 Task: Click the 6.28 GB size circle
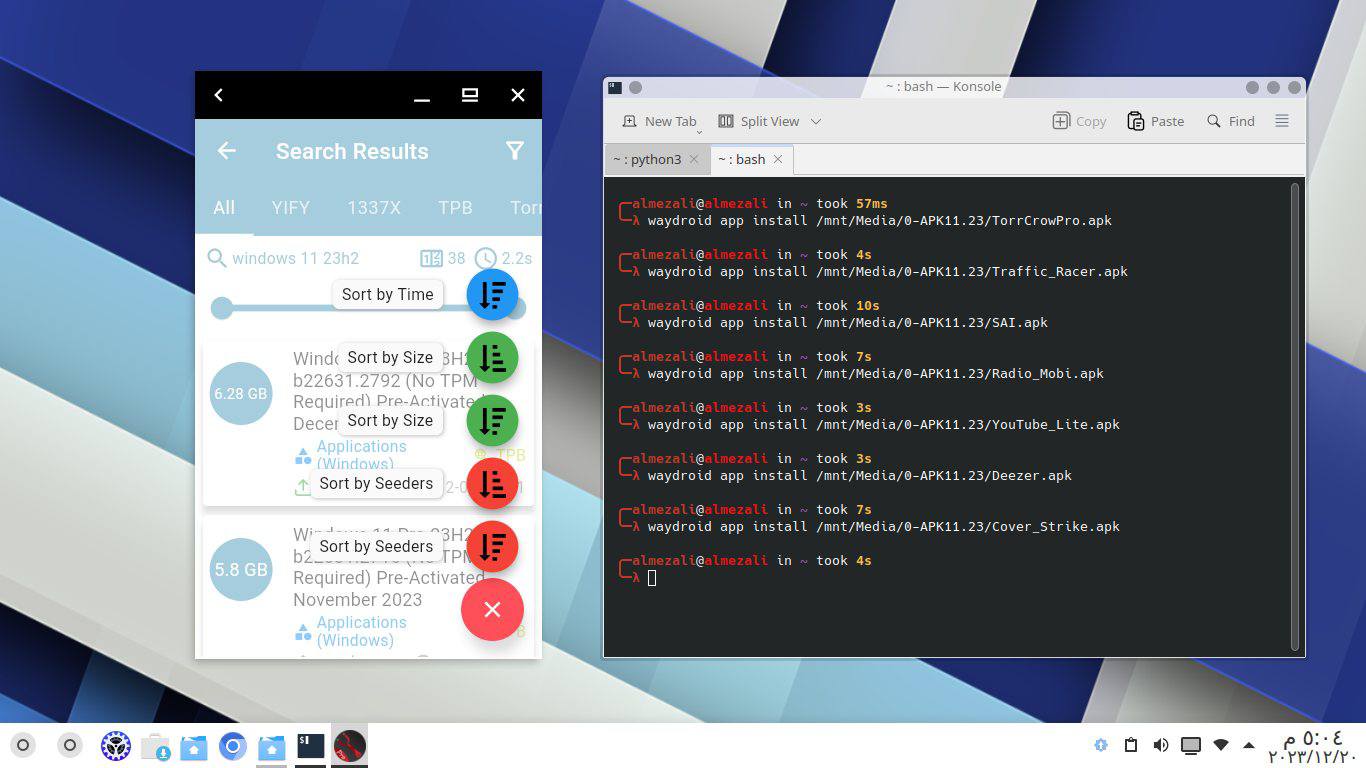coord(241,393)
